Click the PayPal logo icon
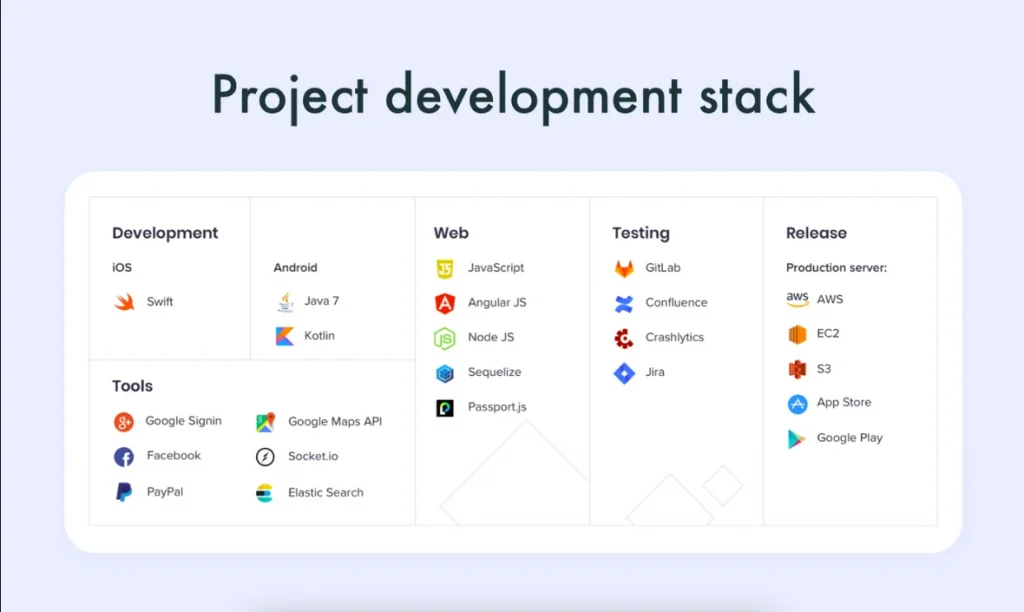1024x612 pixels. (x=123, y=492)
